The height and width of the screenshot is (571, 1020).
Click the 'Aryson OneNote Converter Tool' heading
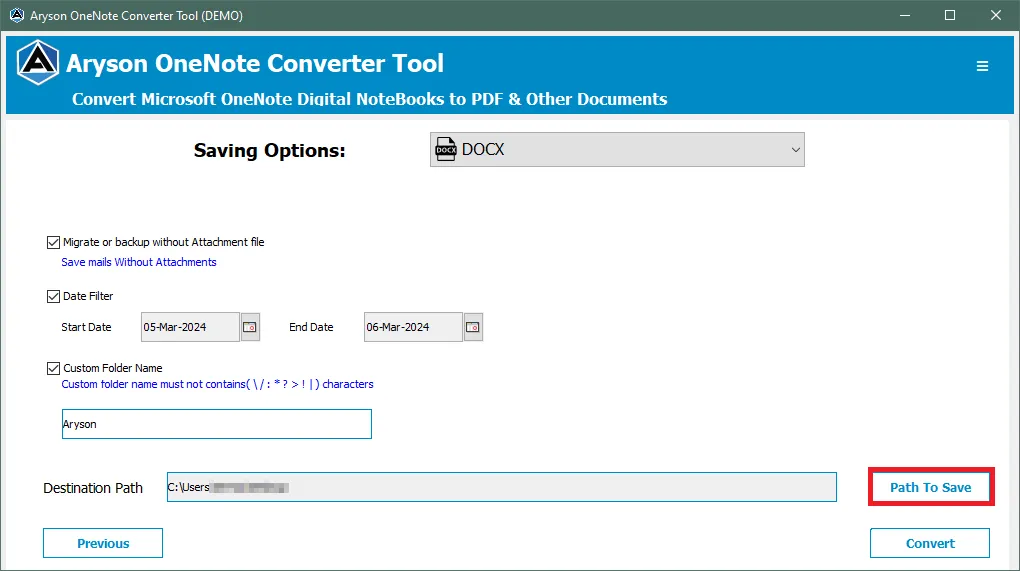point(255,64)
